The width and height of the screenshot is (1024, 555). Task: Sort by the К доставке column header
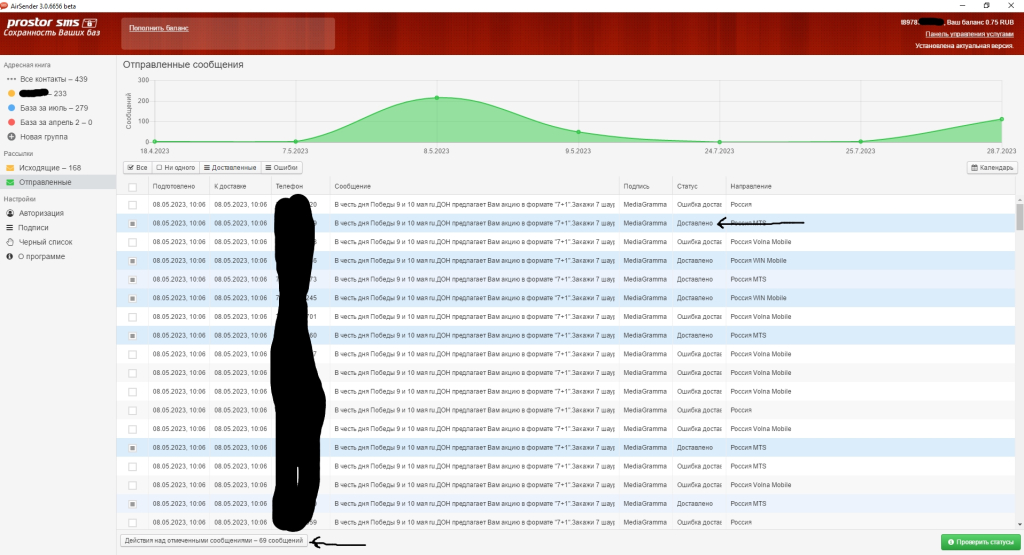pyautogui.click(x=230, y=187)
